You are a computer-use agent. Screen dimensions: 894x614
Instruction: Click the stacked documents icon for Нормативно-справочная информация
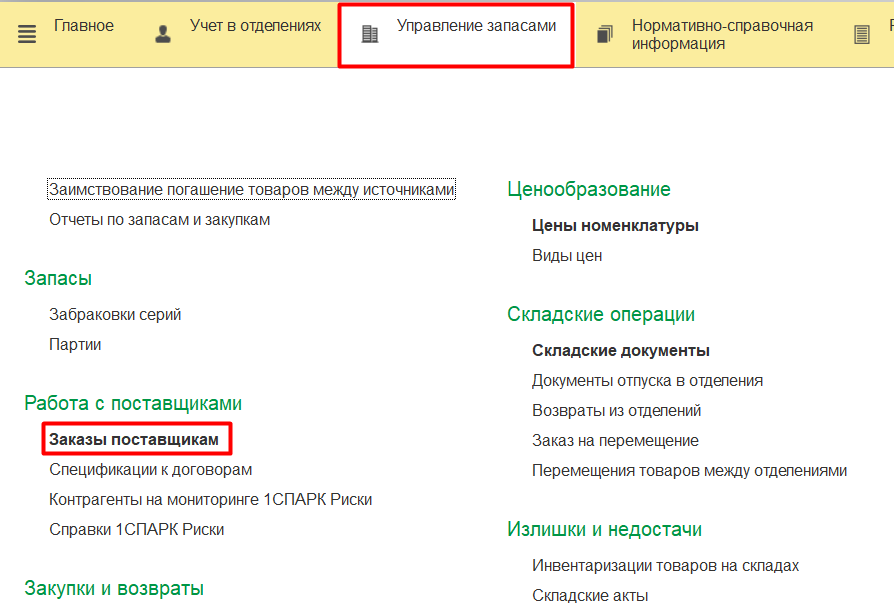pyautogui.click(x=605, y=35)
